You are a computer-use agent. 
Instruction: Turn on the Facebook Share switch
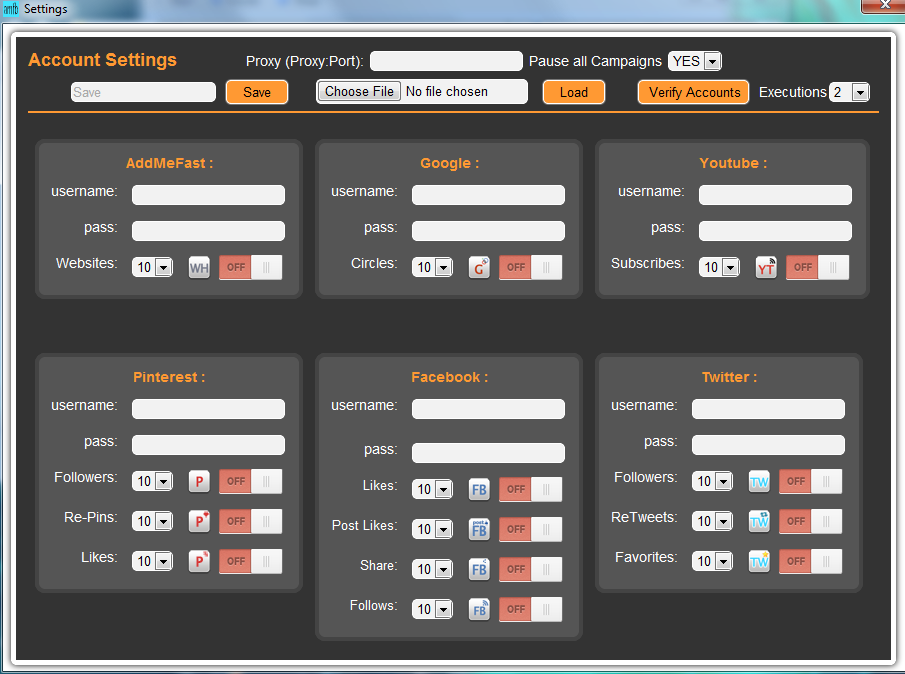[x=530, y=569]
